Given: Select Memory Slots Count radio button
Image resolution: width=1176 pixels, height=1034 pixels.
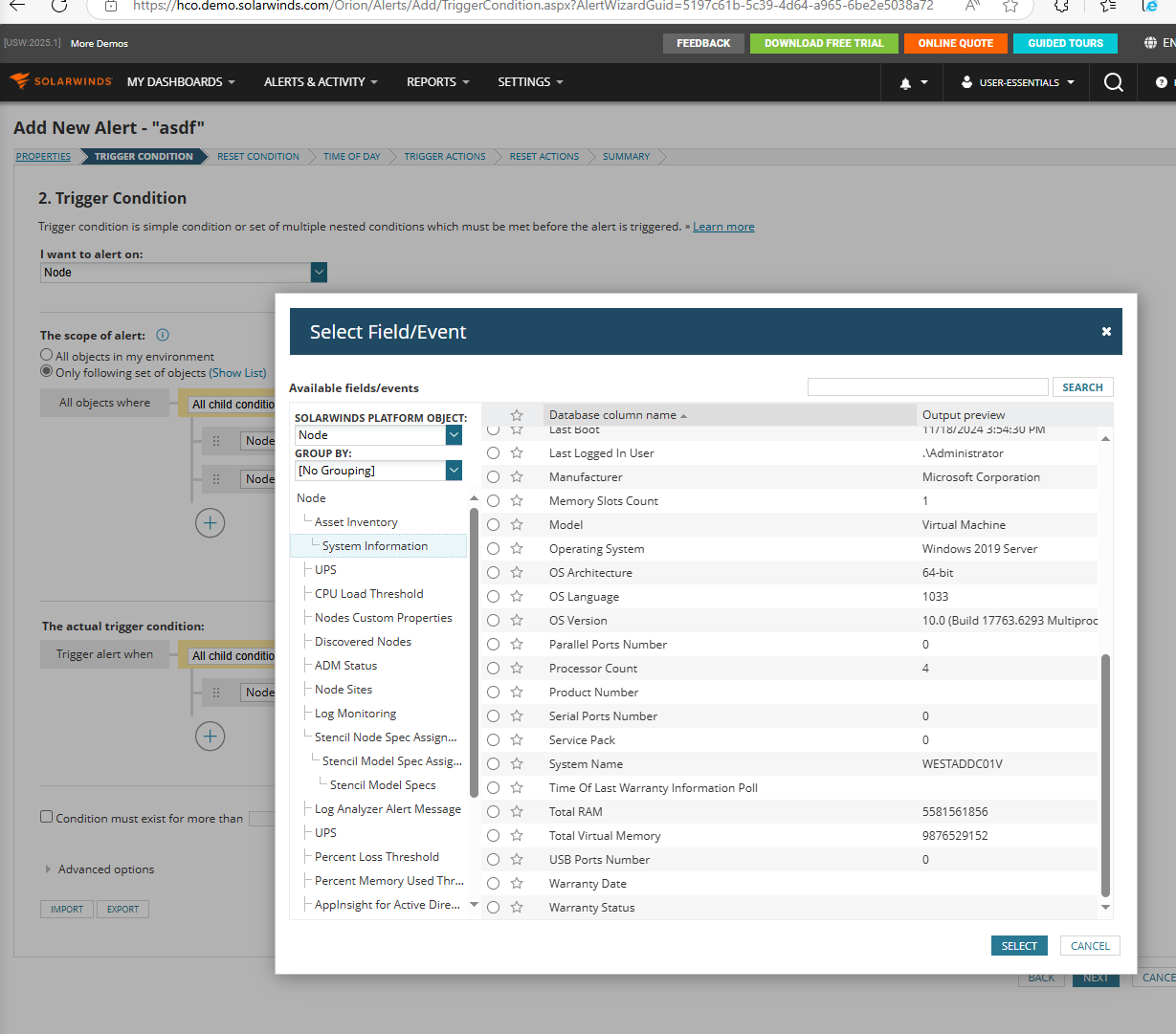Looking at the screenshot, I should pos(493,500).
